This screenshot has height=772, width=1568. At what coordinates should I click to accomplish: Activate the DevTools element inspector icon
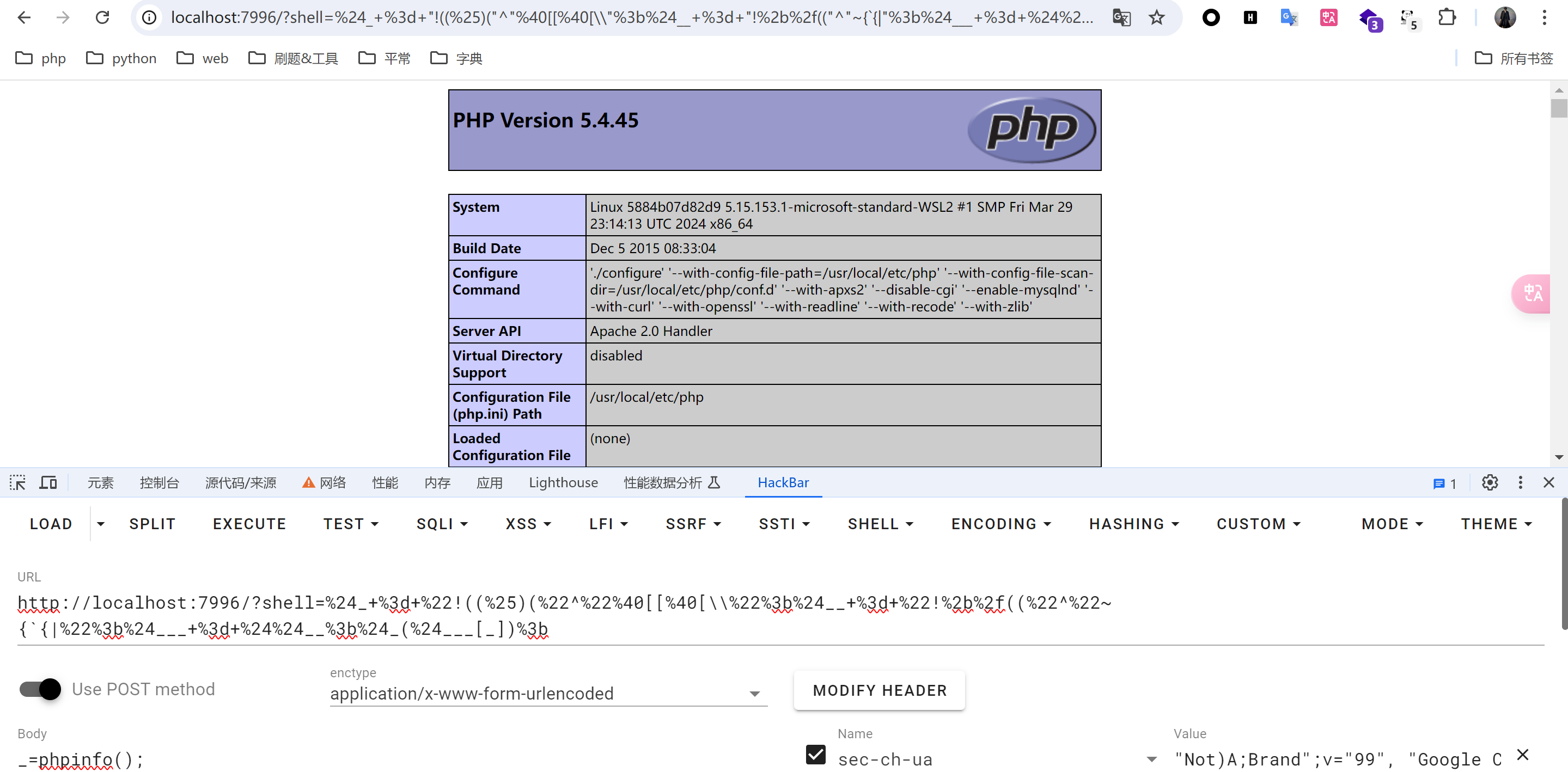point(17,482)
